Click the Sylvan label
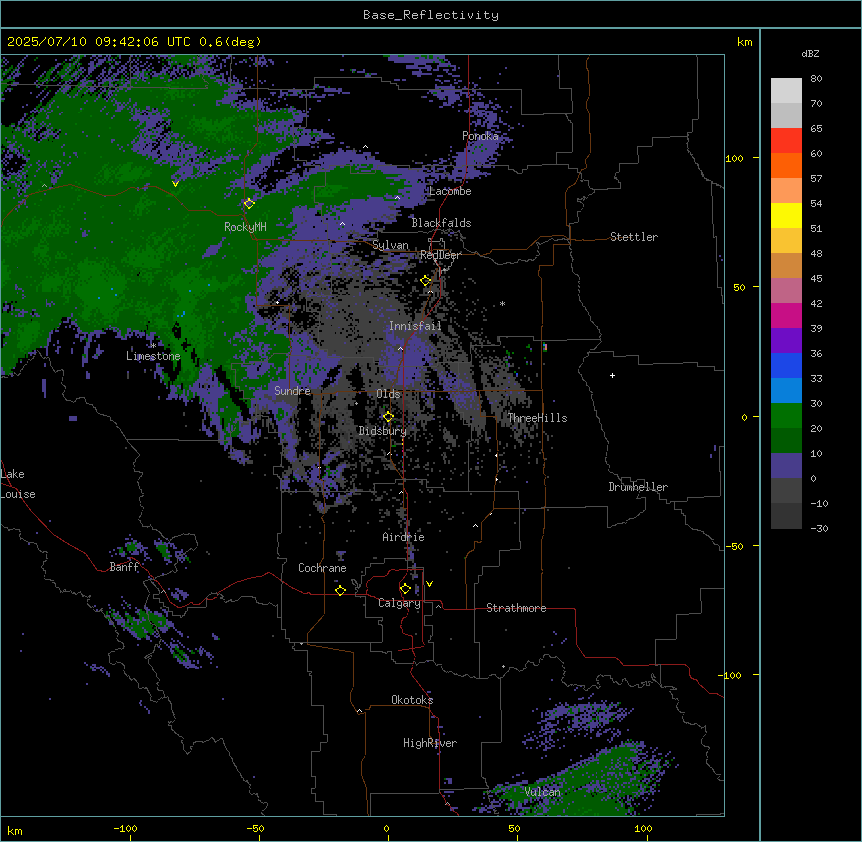862x842 pixels. (x=390, y=245)
